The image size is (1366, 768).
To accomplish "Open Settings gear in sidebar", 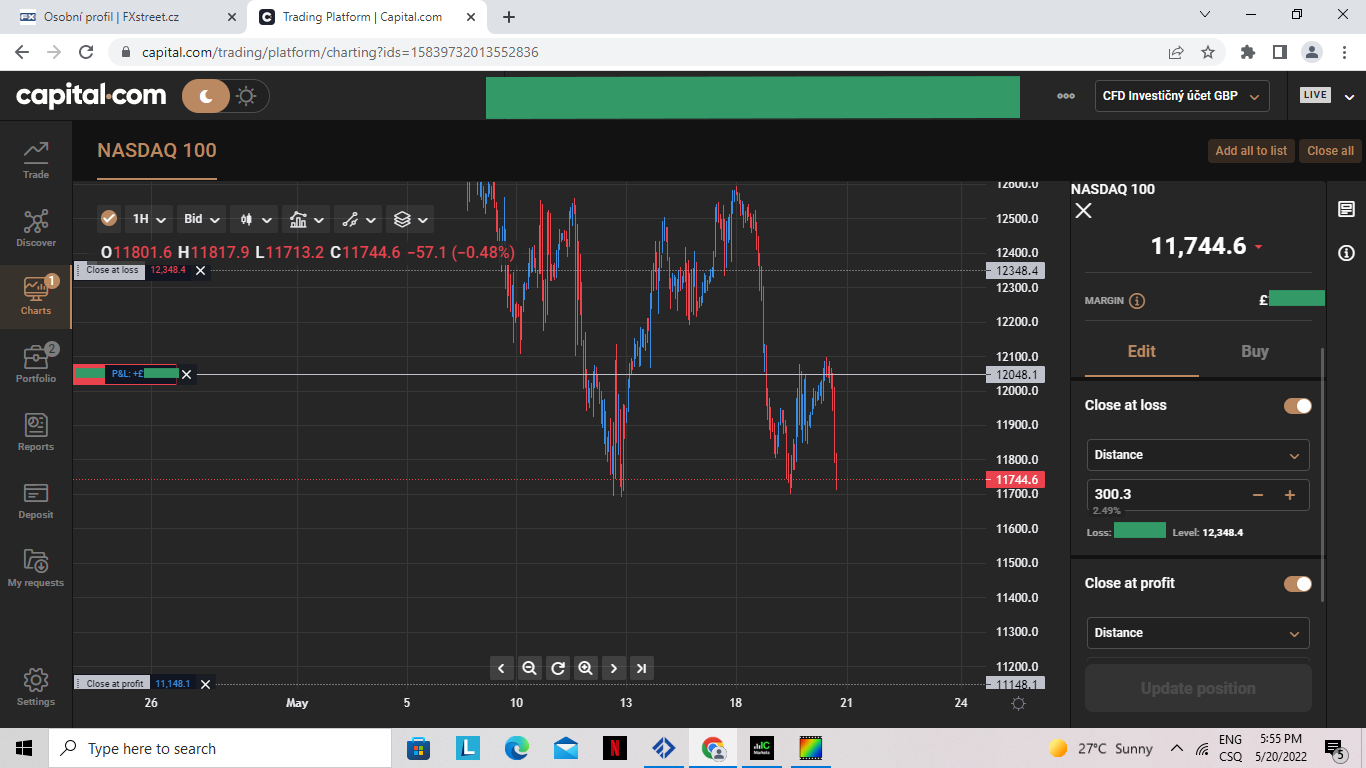I will [x=36, y=687].
